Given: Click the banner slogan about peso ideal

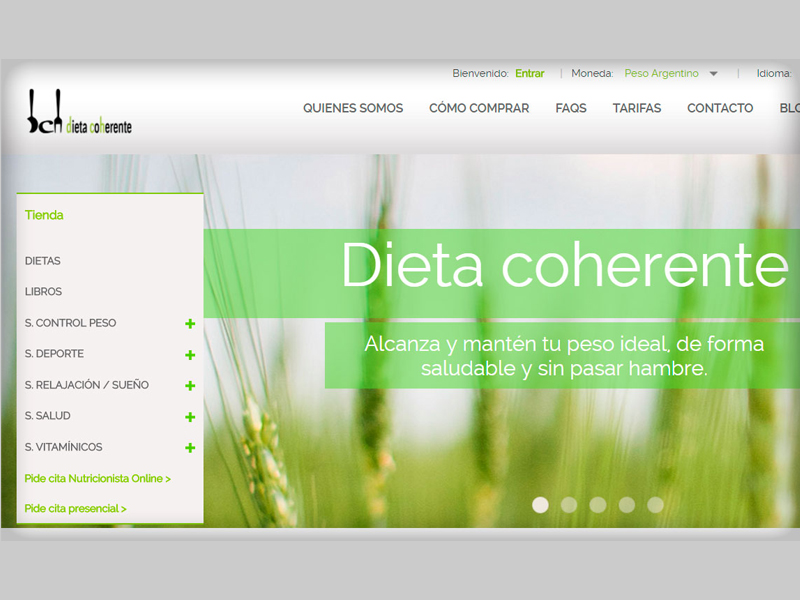Looking at the screenshot, I should (564, 356).
